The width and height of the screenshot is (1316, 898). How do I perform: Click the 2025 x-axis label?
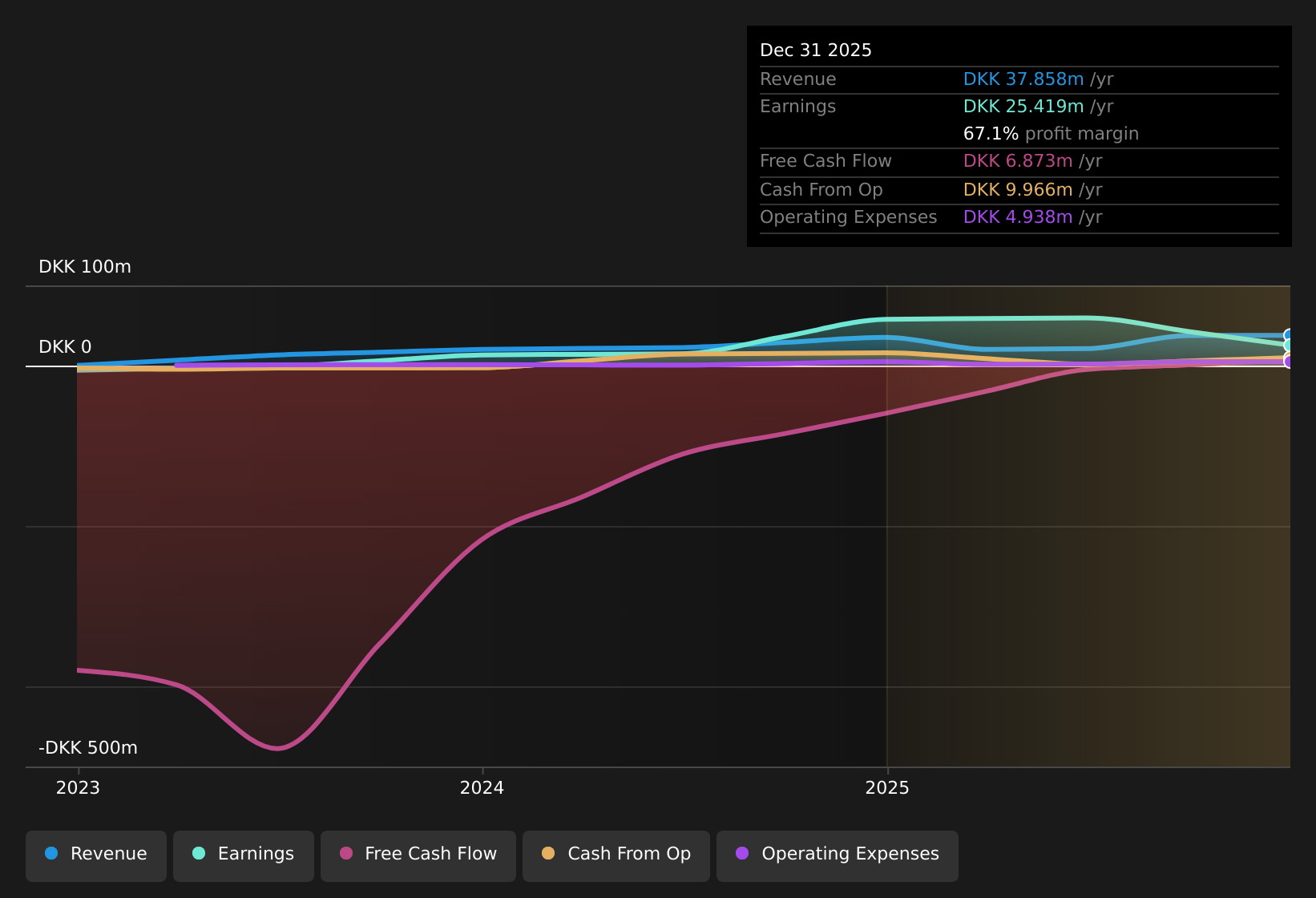[887, 788]
